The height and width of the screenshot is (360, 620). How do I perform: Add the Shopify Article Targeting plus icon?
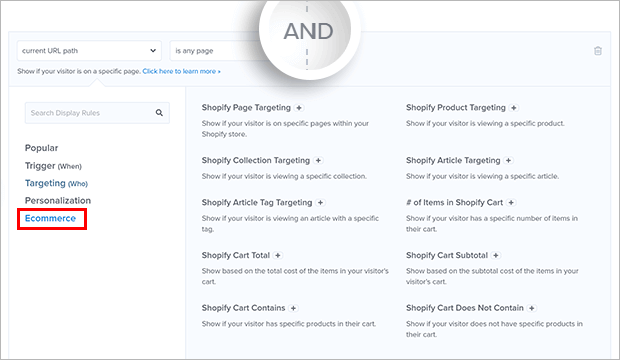coord(508,160)
